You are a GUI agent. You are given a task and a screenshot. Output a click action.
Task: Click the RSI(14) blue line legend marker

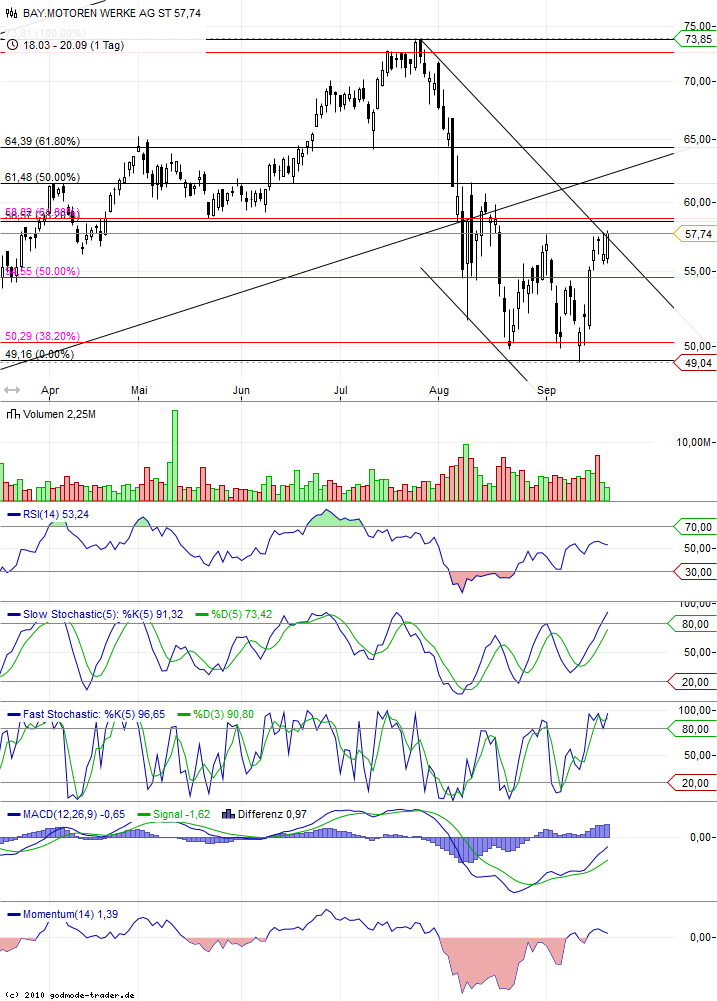[13, 514]
